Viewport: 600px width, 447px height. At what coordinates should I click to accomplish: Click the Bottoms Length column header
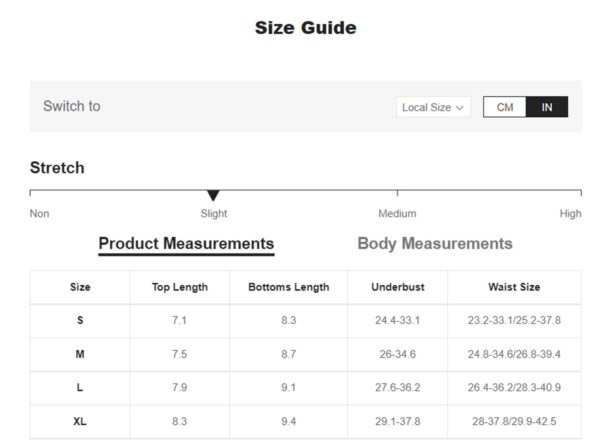[289, 287]
